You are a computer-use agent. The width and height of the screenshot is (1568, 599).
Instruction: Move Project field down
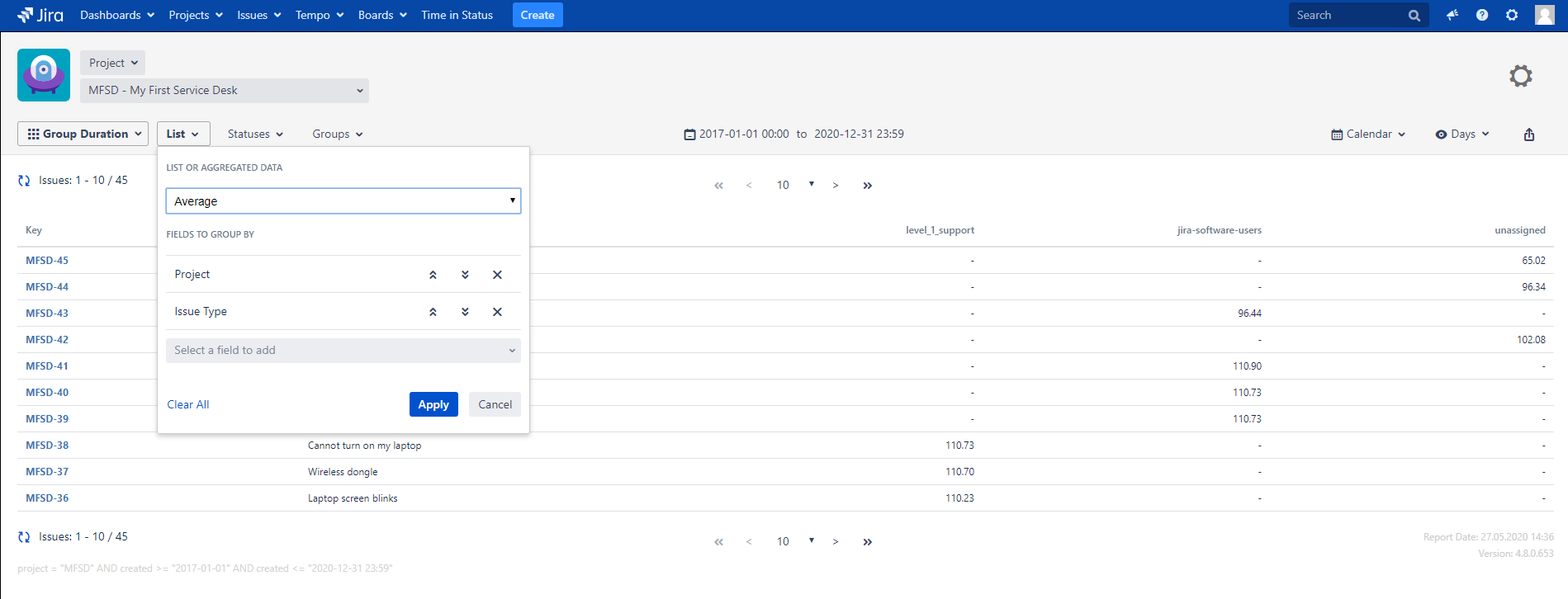(465, 275)
